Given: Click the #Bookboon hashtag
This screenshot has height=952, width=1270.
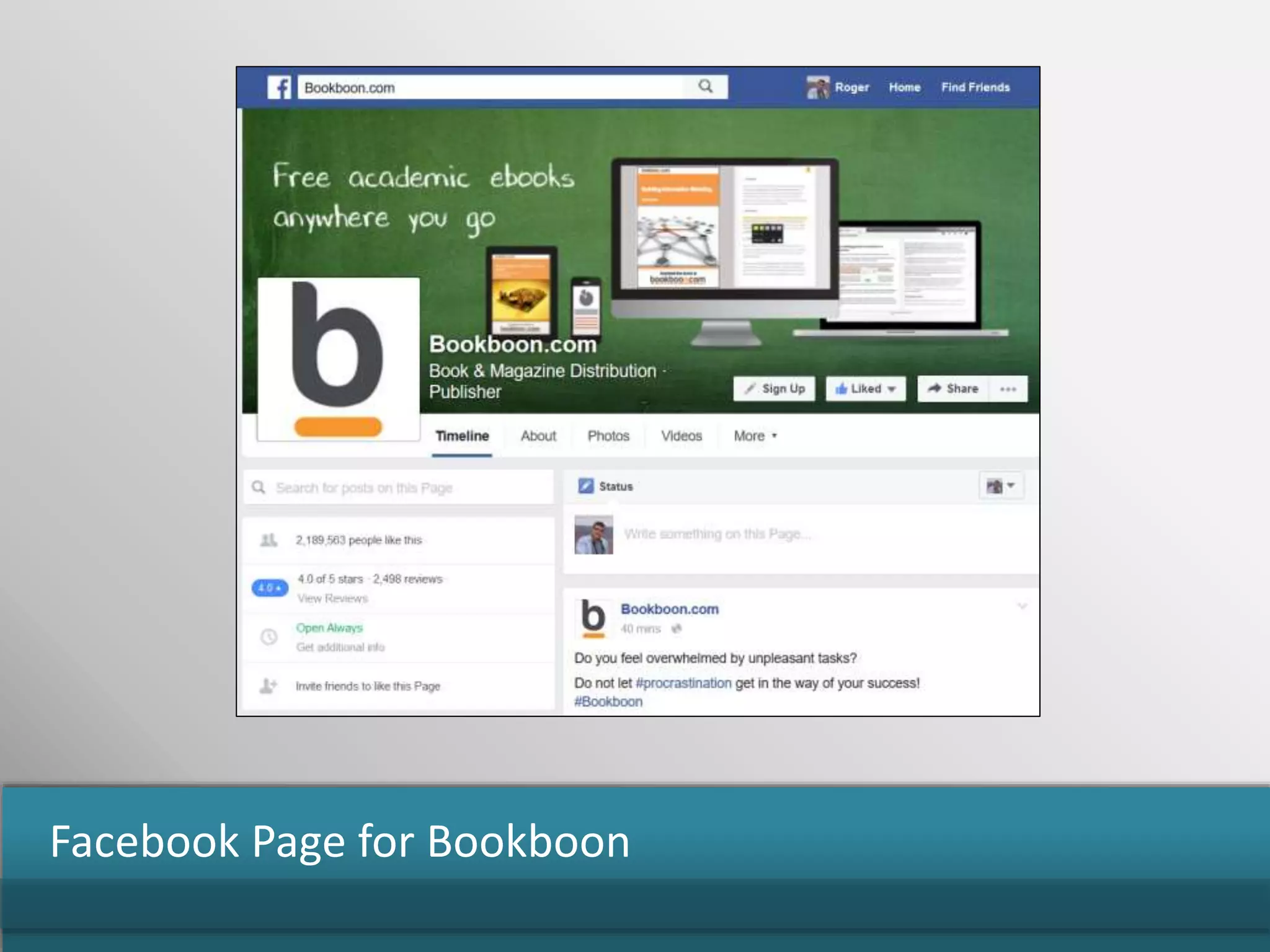Looking at the screenshot, I should pyautogui.click(x=608, y=702).
